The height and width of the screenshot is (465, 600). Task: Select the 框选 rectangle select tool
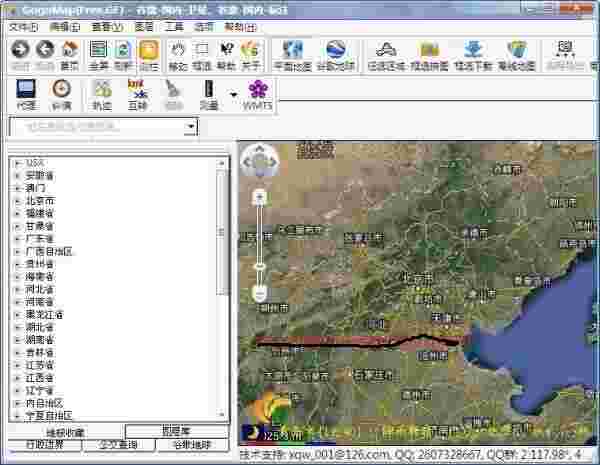(x=202, y=51)
